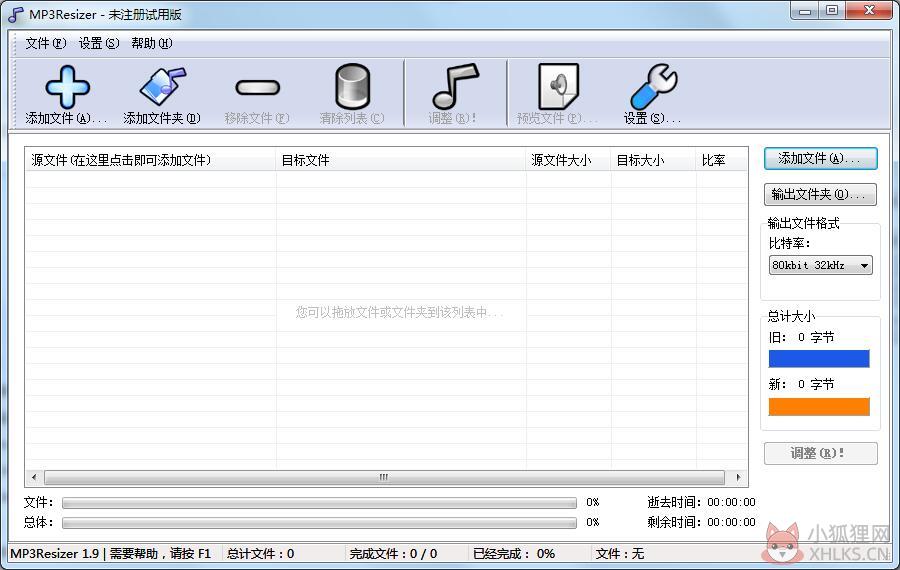The image size is (900, 570).
Task: Open Settings via the wrench toolbar icon
Action: coord(654,87)
